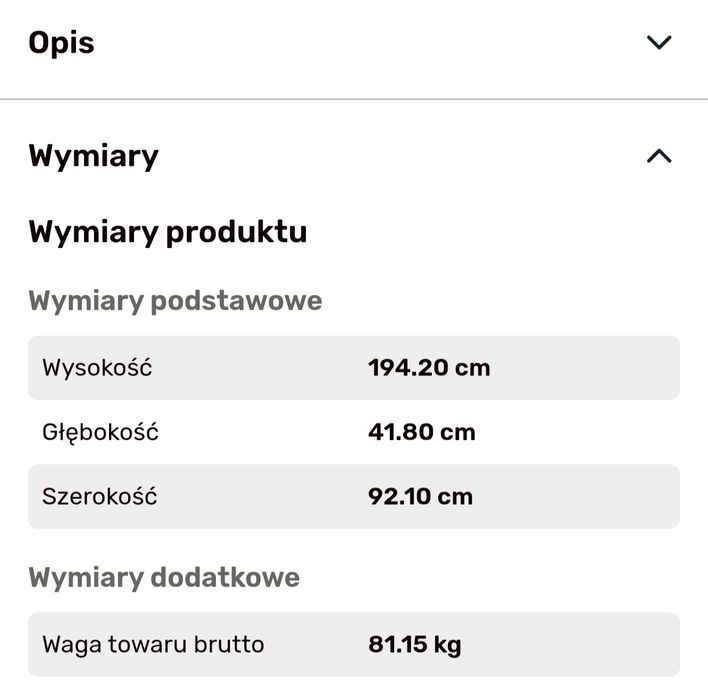708x699 pixels.
Task: Click the 92.10 cm width value
Action: point(420,496)
